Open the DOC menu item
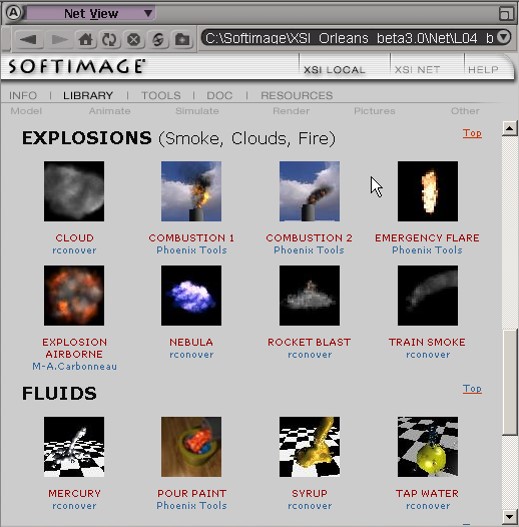 [x=219, y=95]
